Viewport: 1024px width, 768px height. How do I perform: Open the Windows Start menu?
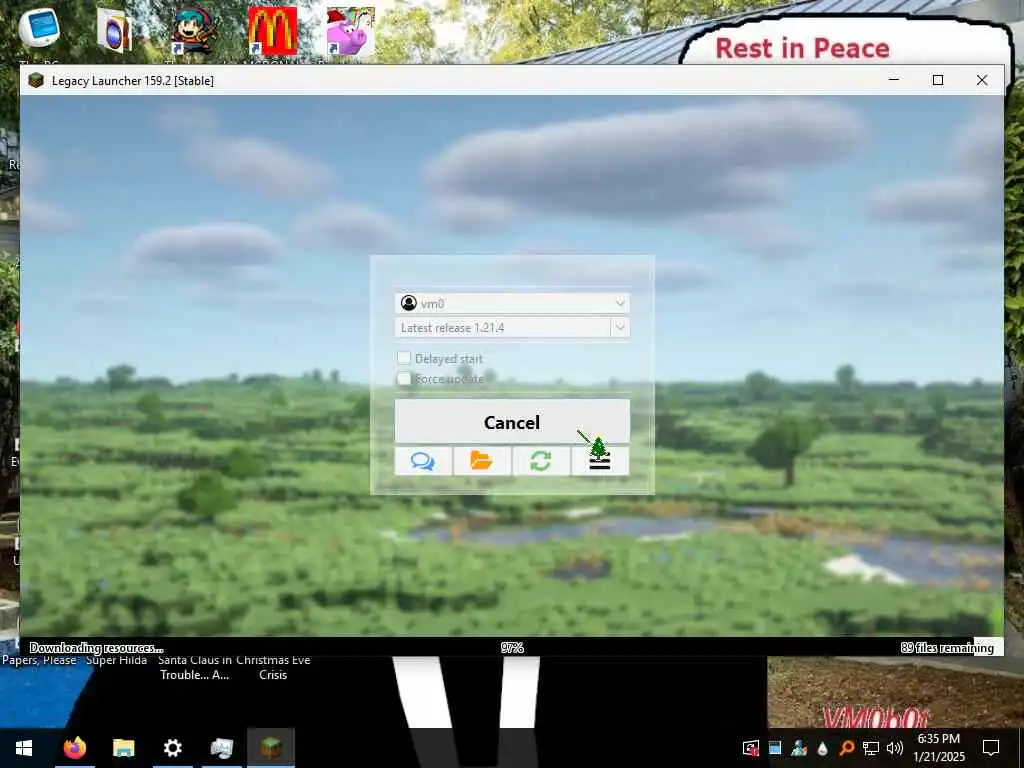(24, 748)
